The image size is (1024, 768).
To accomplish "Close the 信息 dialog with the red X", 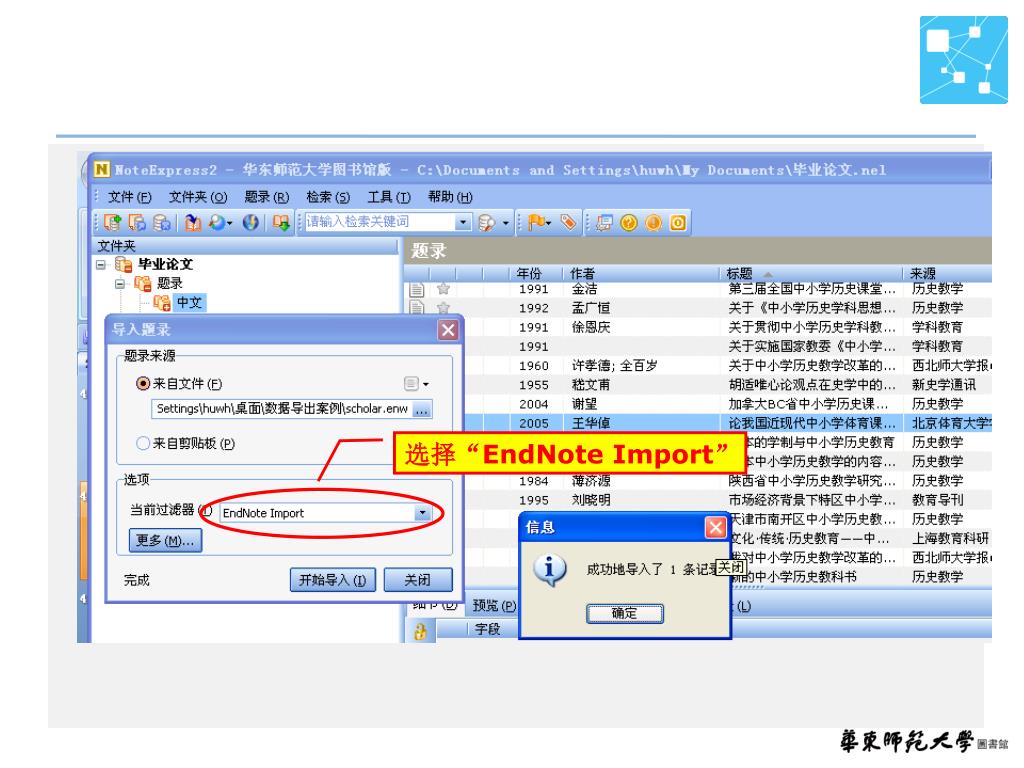I will 716,527.
